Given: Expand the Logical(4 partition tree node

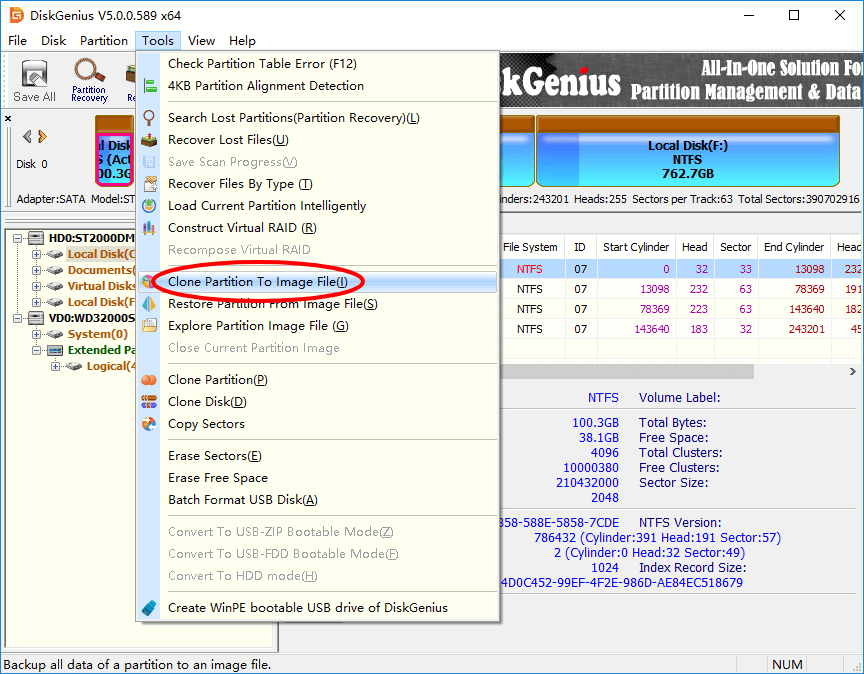Looking at the screenshot, I should tap(55, 366).
